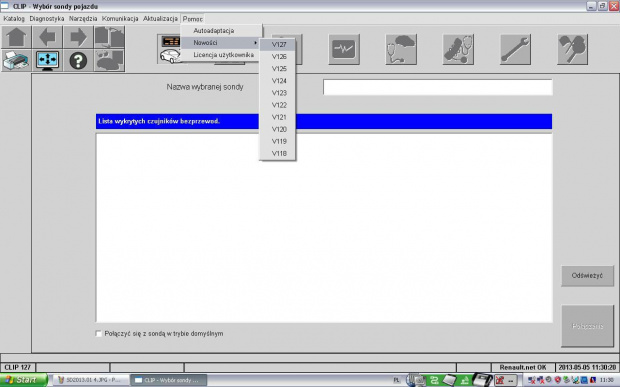This screenshot has height=387, width=620.
Task: Choose V122 in the version list
Action: click(x=278, y=105)
